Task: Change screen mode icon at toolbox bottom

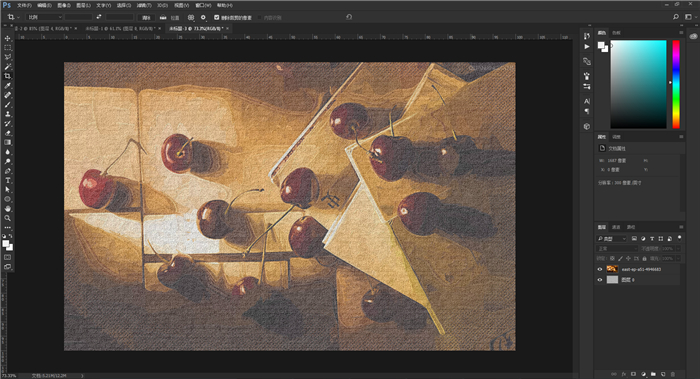Action: pos(8,267)
